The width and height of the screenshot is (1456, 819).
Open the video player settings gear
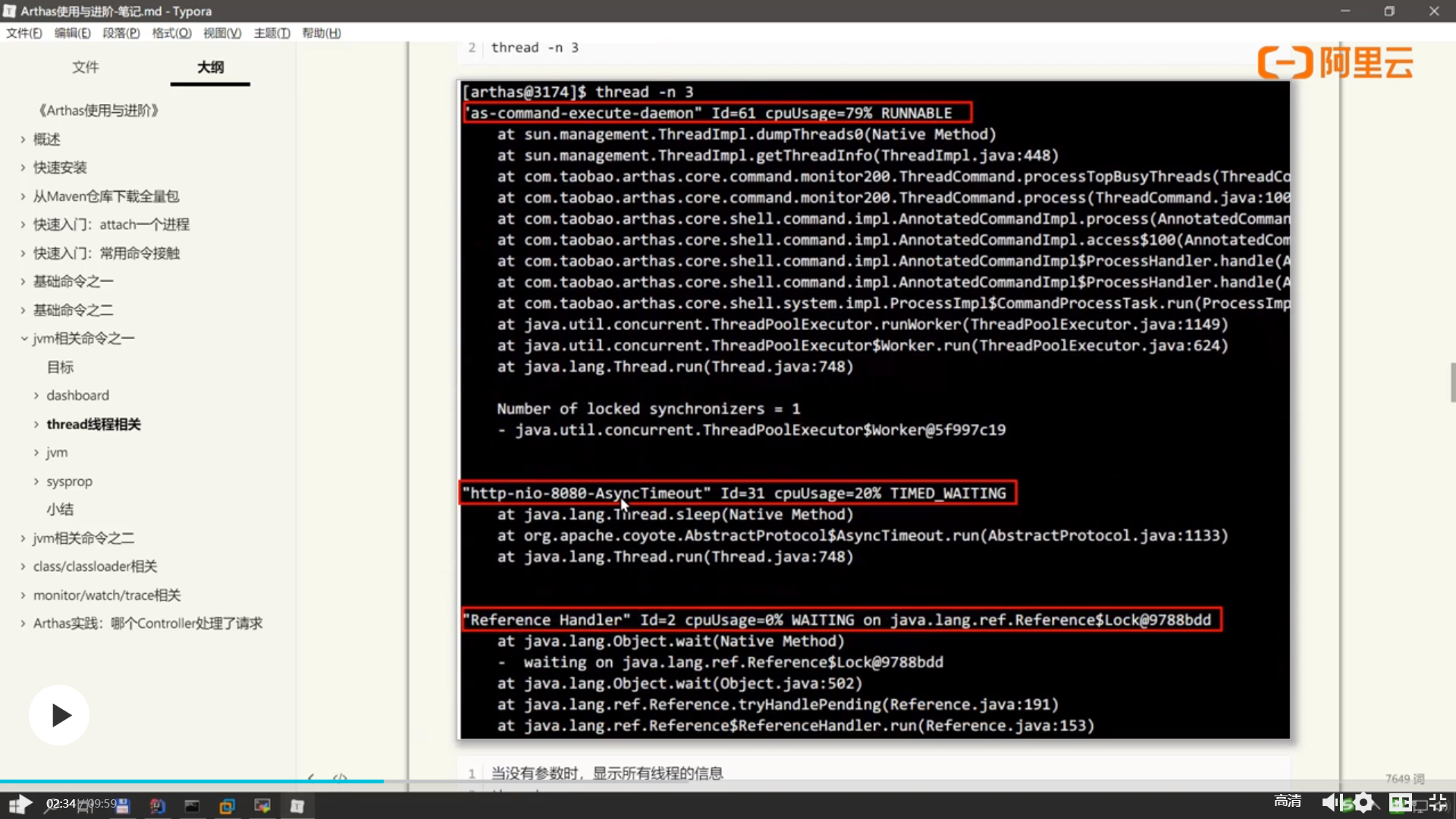1363,802
